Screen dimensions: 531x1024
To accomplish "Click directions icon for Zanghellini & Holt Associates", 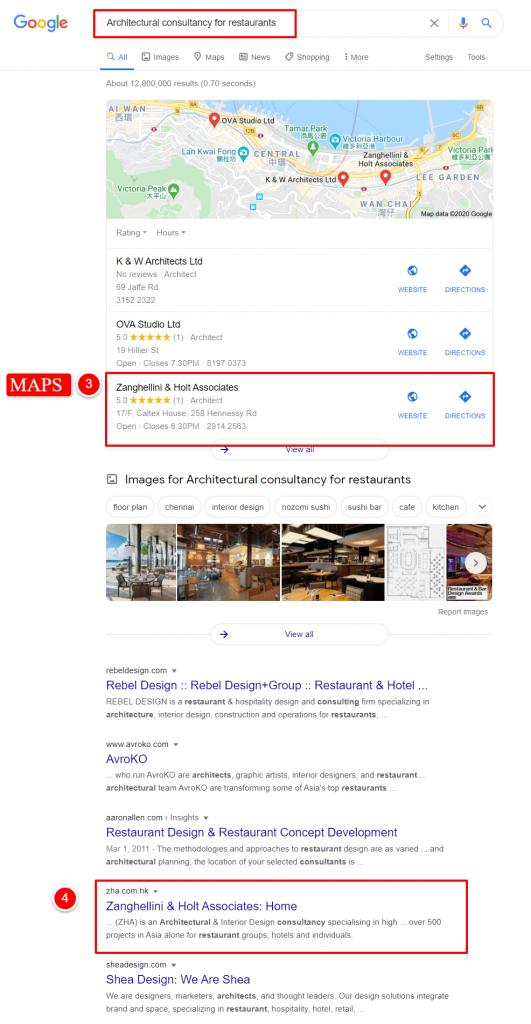I will 465,396.
